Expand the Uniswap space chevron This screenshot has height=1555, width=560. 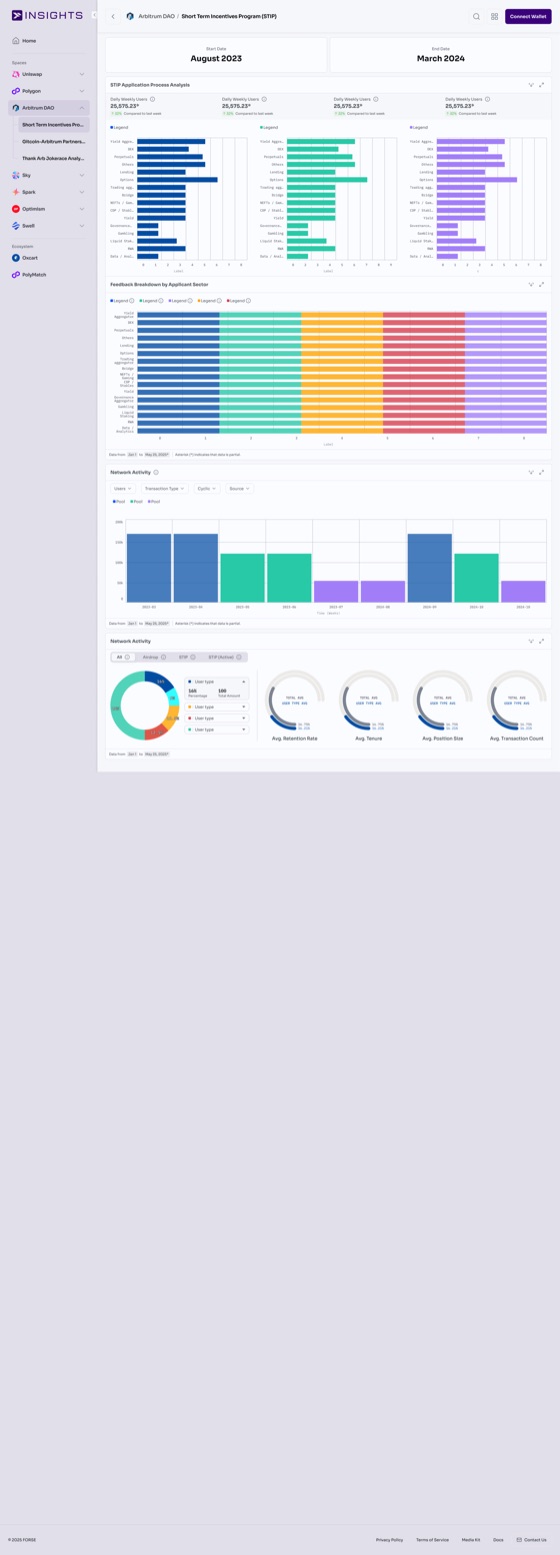82,74
